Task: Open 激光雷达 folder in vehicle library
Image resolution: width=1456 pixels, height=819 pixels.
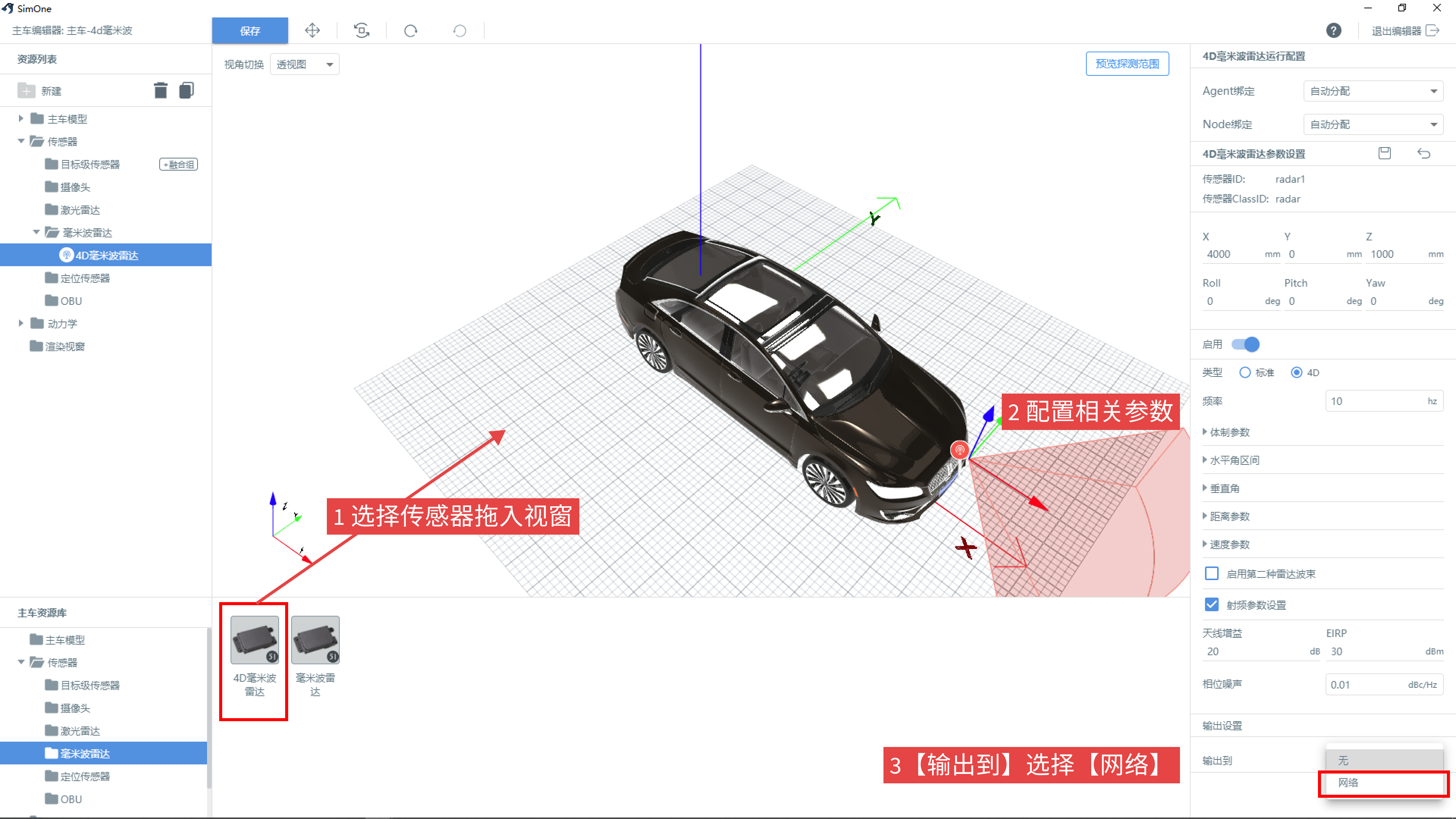Action: tap(73, 730)
